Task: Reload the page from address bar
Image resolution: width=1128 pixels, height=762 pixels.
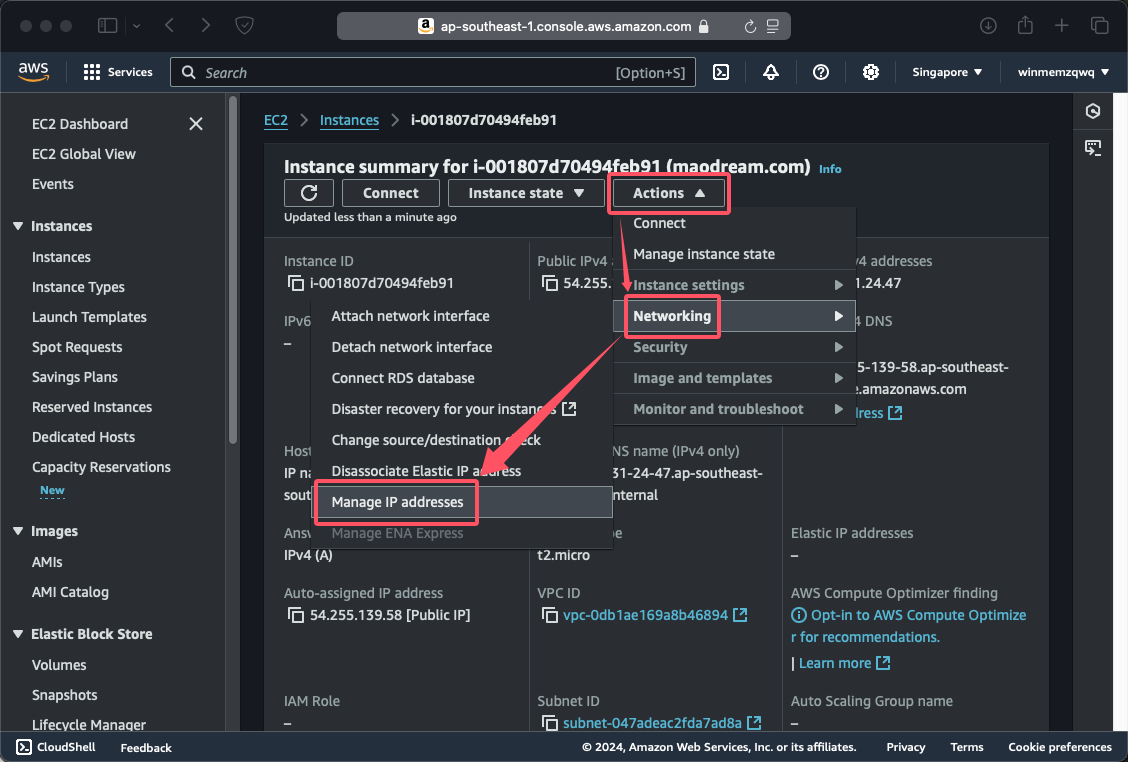Action: [750, 27]
